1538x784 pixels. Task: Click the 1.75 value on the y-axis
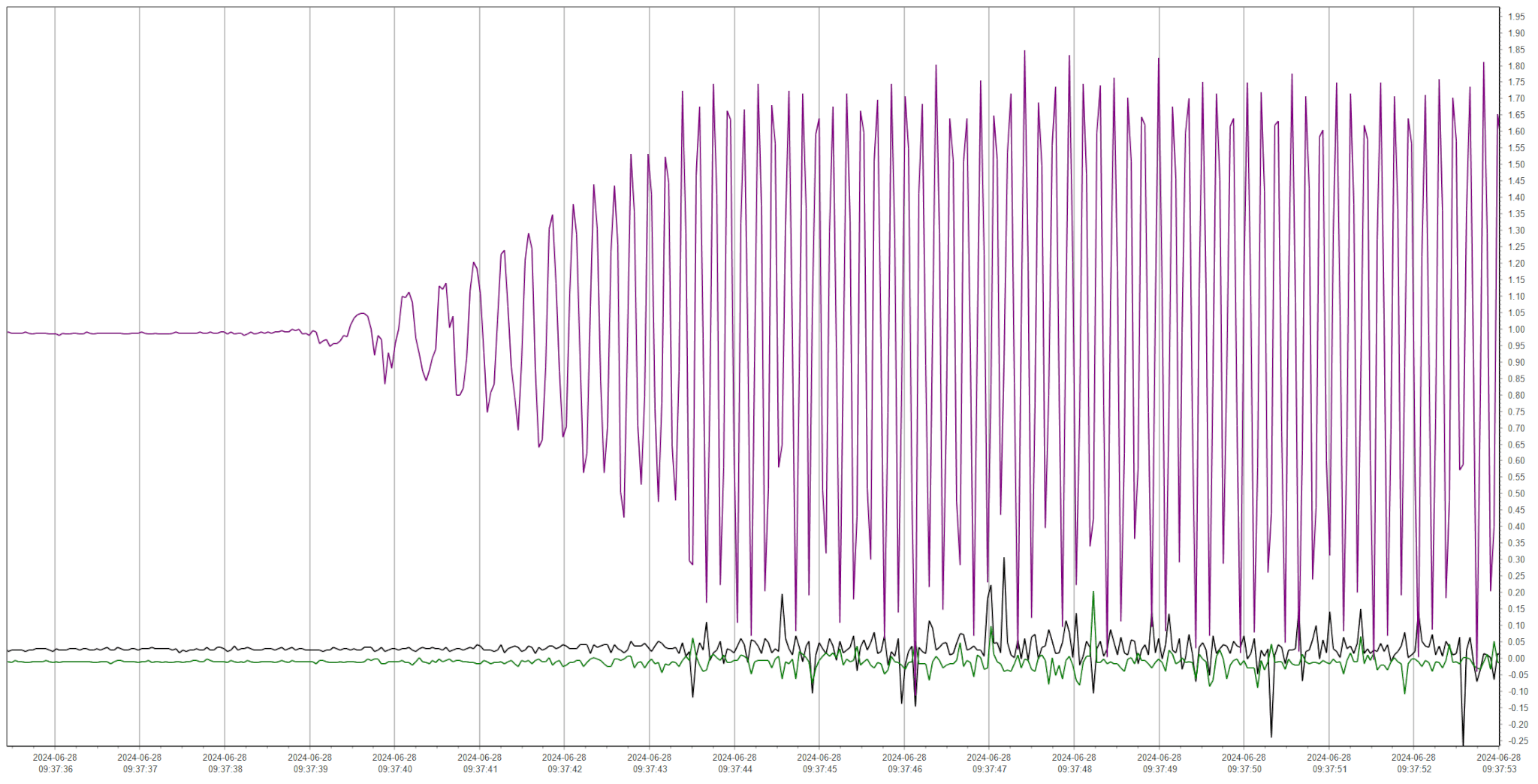[1516, 83]
